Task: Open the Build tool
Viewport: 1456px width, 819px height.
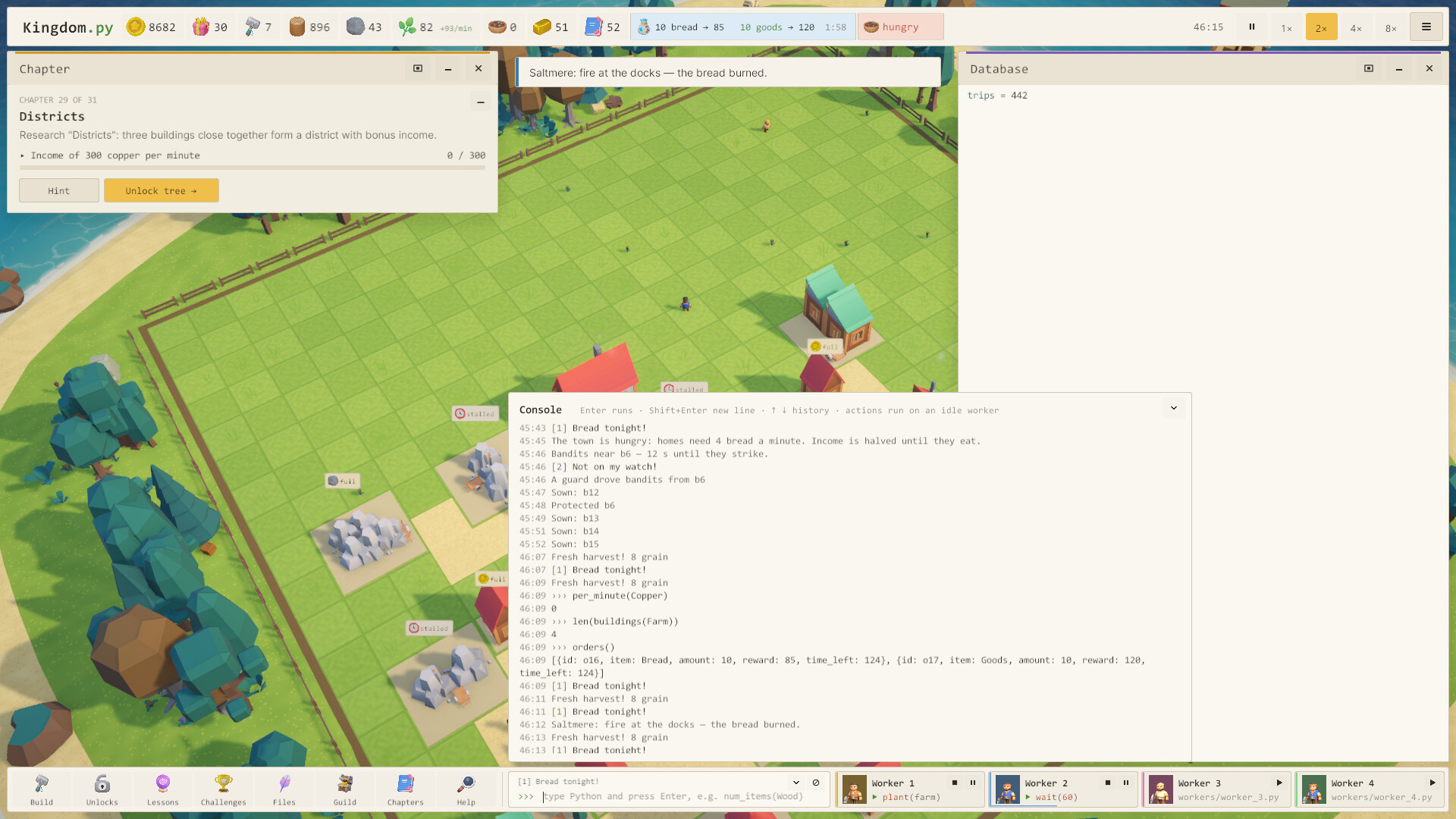Action: coord(42,789)
